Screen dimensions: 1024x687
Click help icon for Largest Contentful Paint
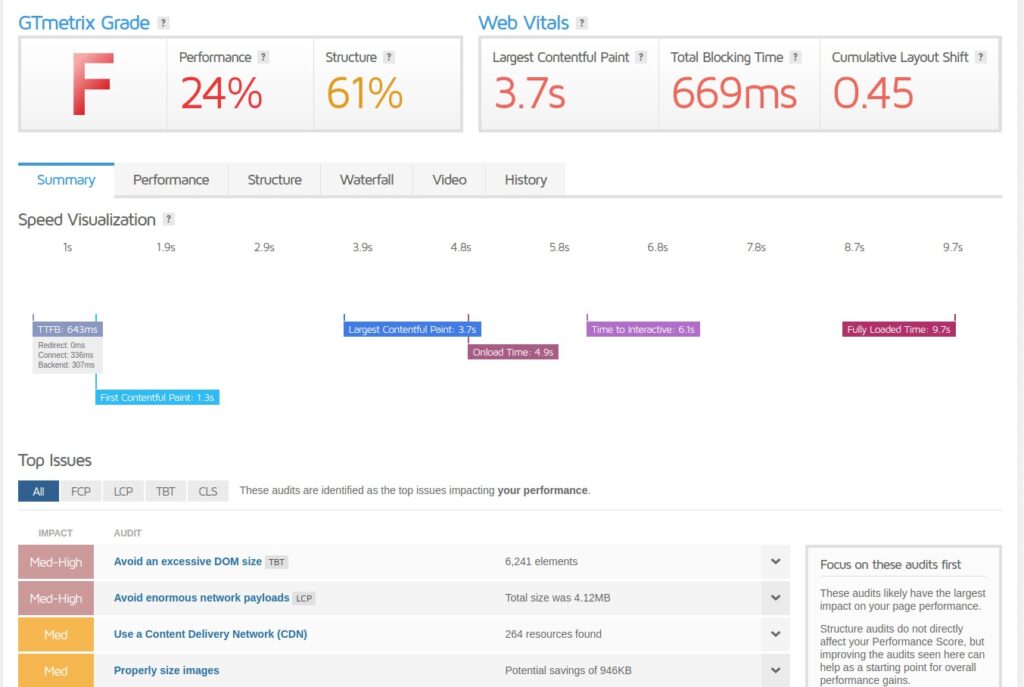click(641, 58)
